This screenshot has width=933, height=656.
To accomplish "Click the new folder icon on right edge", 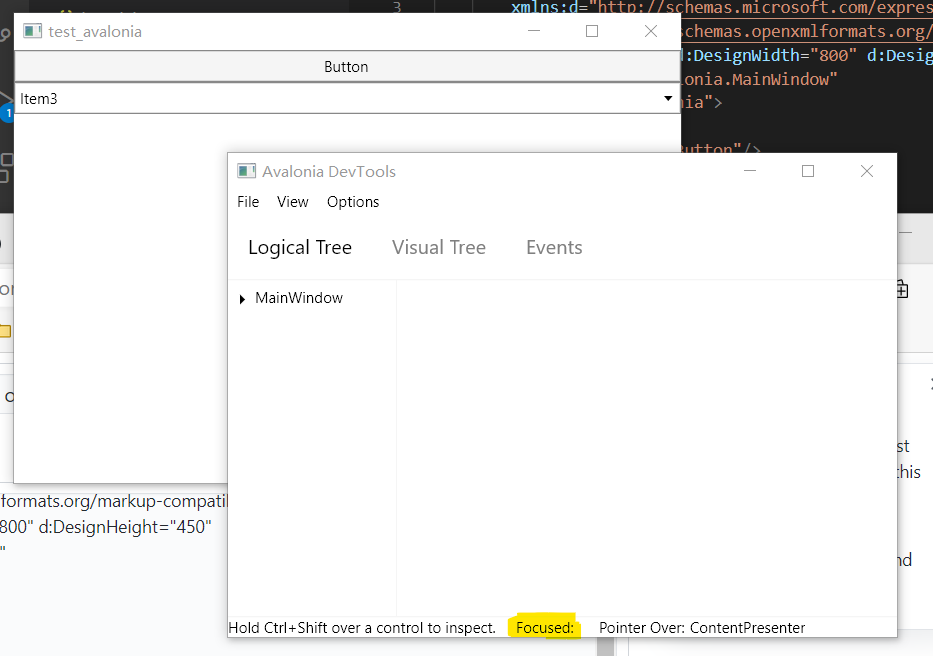I will point(901,288).
